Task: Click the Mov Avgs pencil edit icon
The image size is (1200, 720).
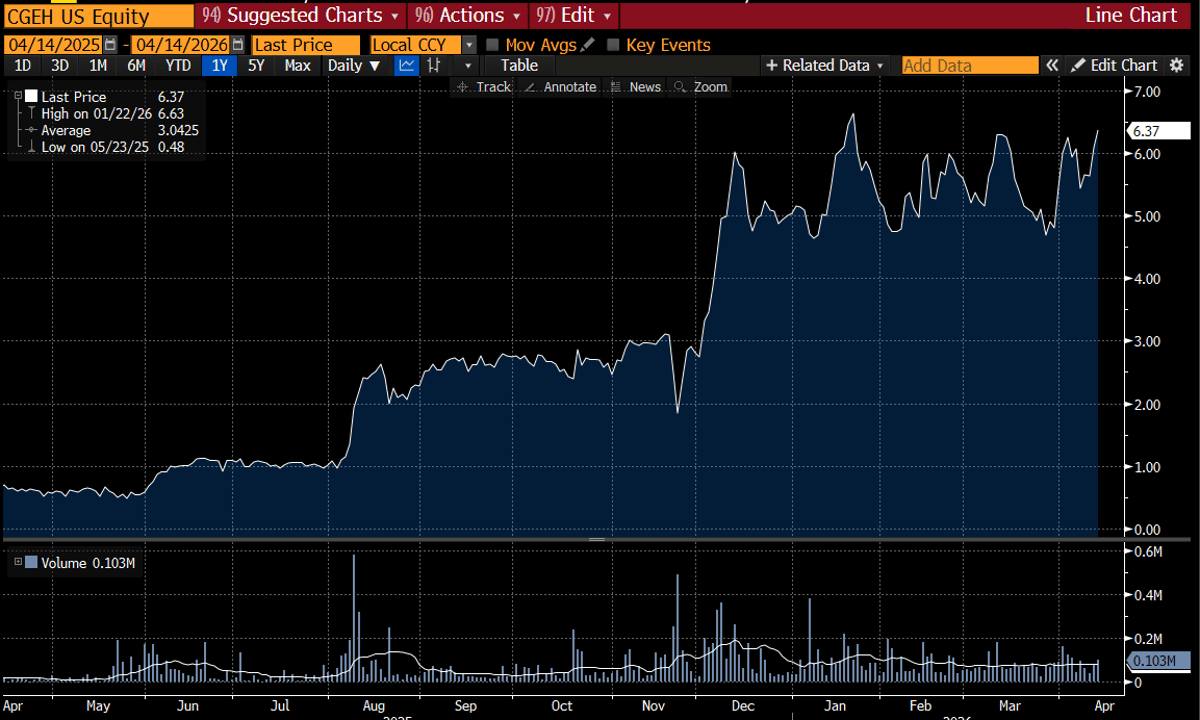Action: coord(587,45)
